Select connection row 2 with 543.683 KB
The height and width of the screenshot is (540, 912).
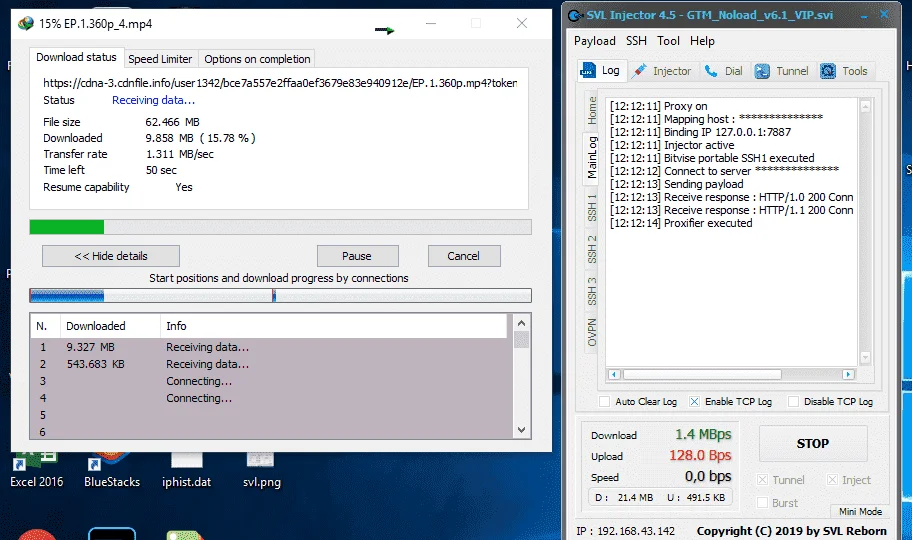pyautogui.click(x=272, y=364)
